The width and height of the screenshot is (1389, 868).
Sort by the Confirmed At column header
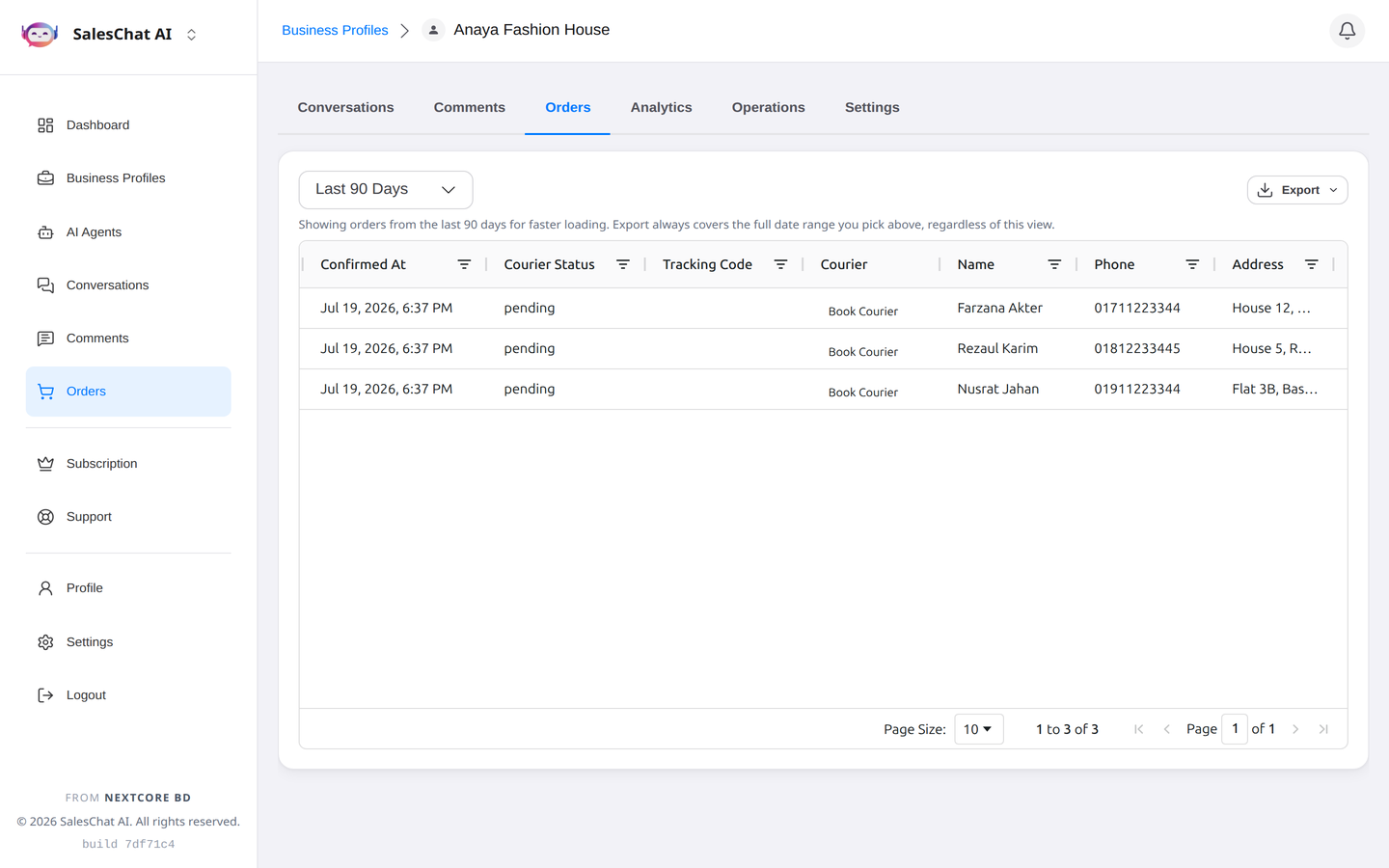(363, 264)
